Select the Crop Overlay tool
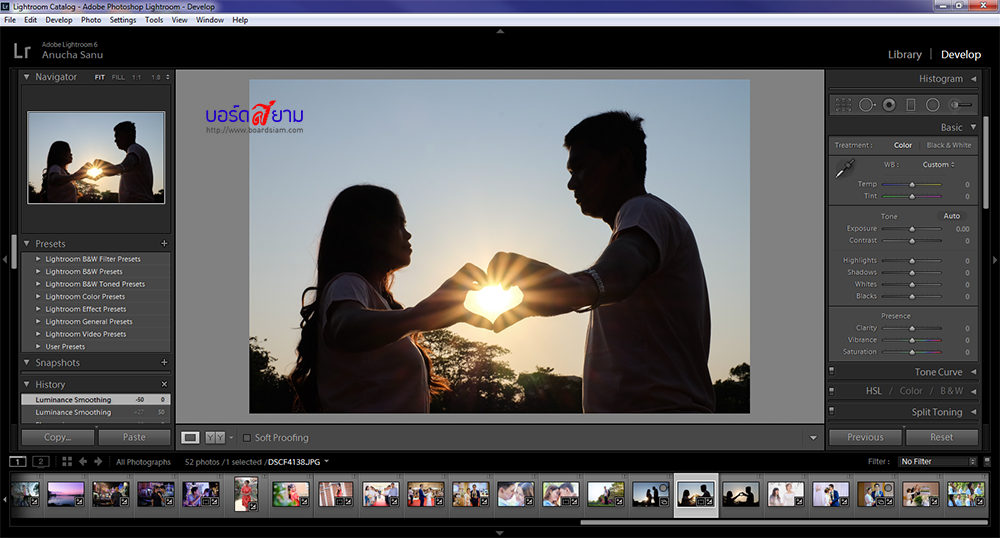The height and width of the screenshot is (538, 1000). point(843,104)
